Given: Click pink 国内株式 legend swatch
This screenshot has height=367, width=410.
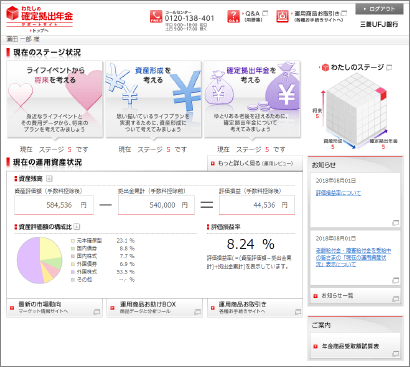Looking at the screenshot, I should pos(73,256).
